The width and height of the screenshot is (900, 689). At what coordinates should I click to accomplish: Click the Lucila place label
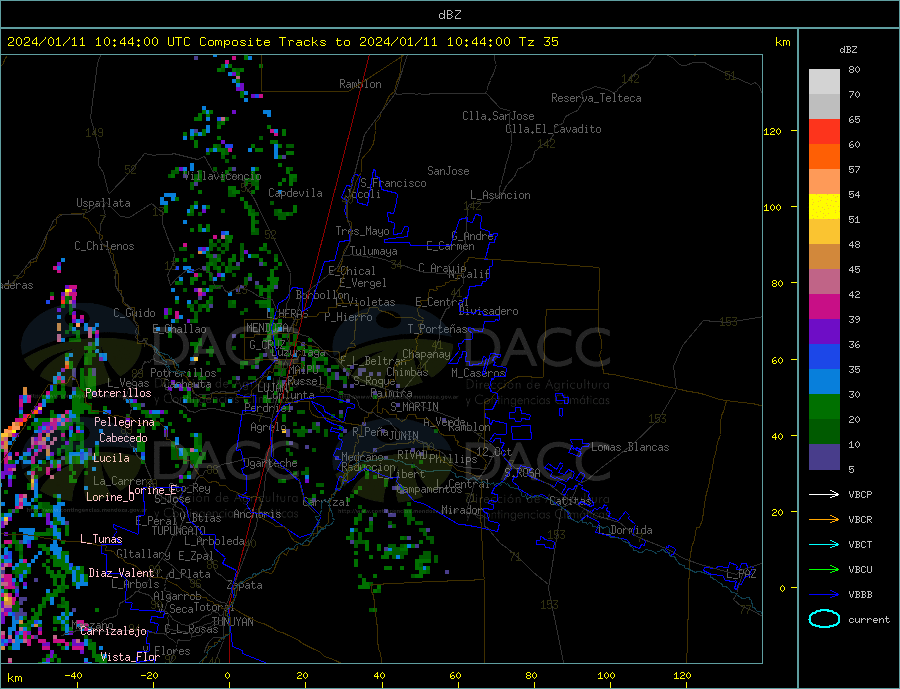click(111, 458)
